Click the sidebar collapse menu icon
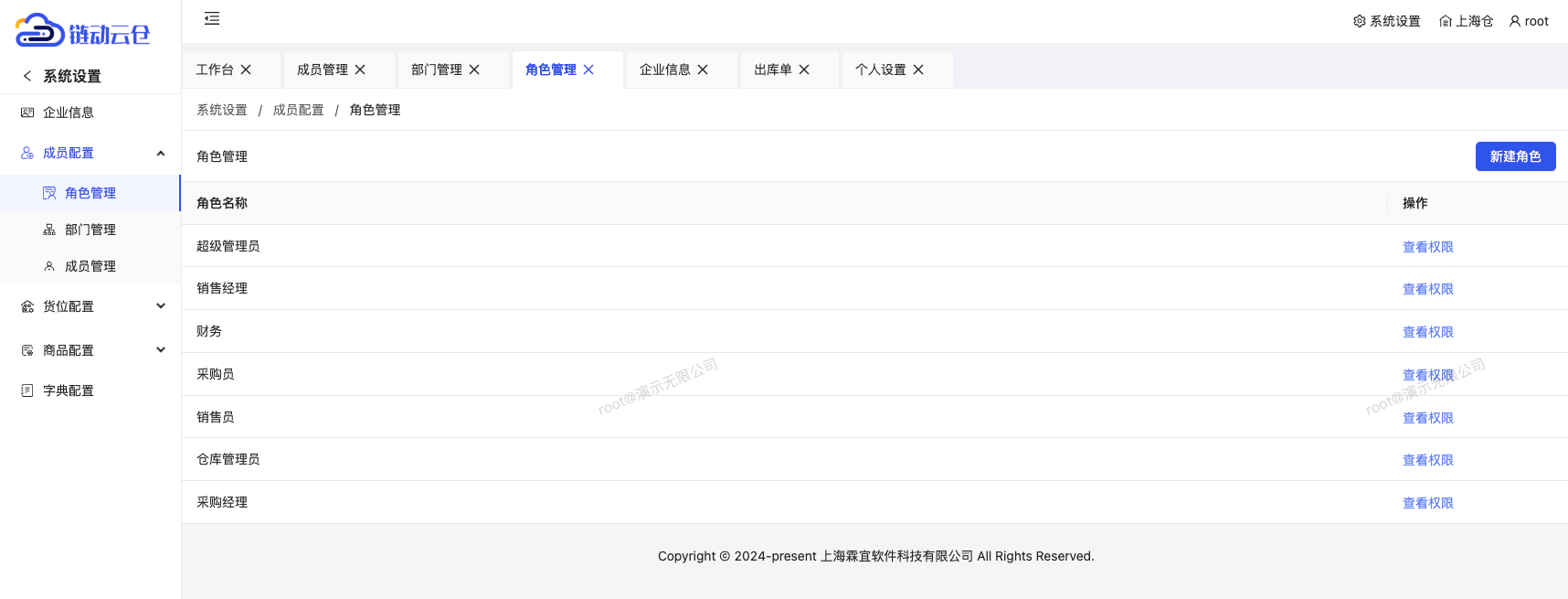This screenshot has height=599, width=1568. 212,18
